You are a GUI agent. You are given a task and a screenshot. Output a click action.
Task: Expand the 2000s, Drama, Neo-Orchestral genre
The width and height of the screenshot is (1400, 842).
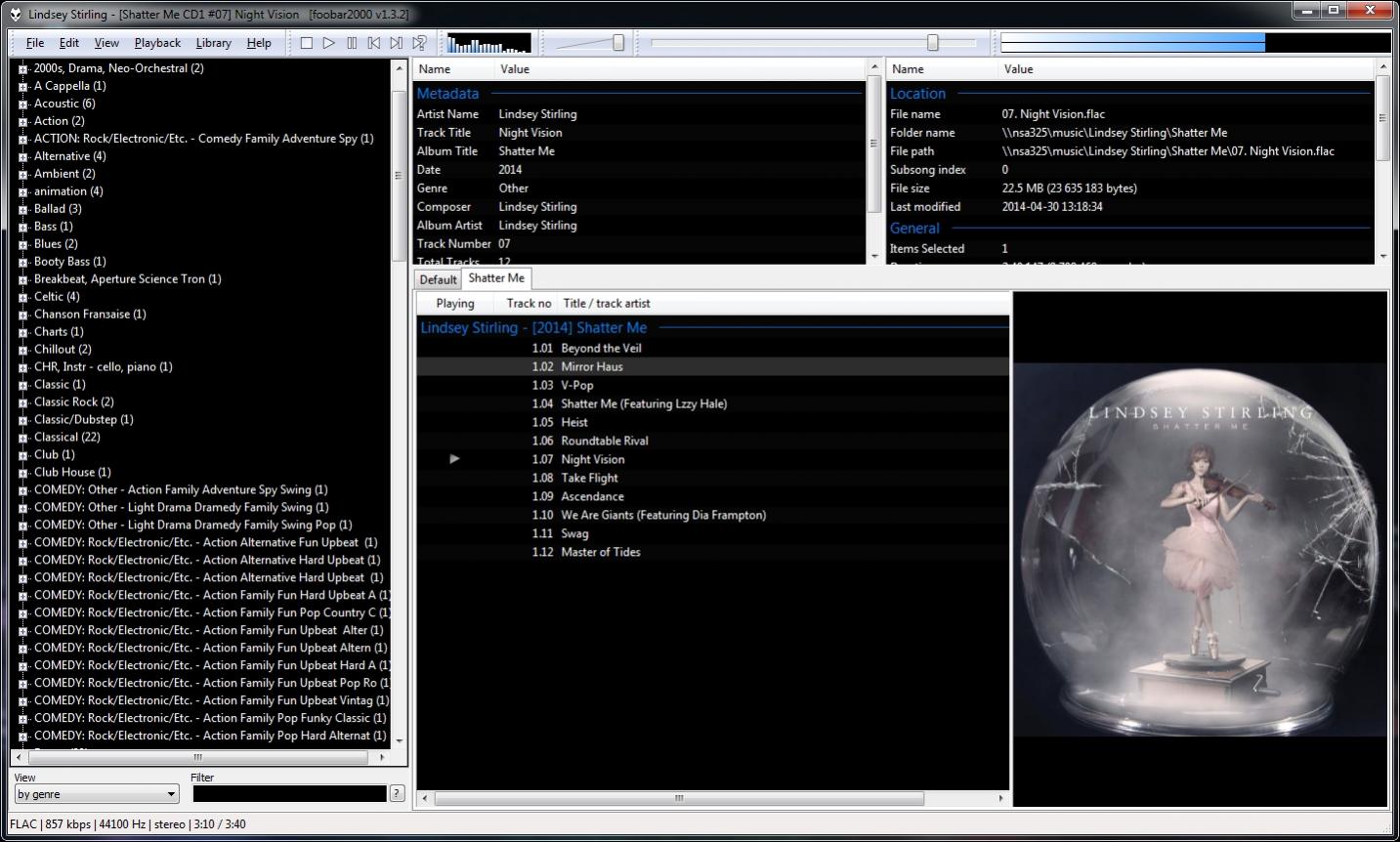(x=22, y=69)
